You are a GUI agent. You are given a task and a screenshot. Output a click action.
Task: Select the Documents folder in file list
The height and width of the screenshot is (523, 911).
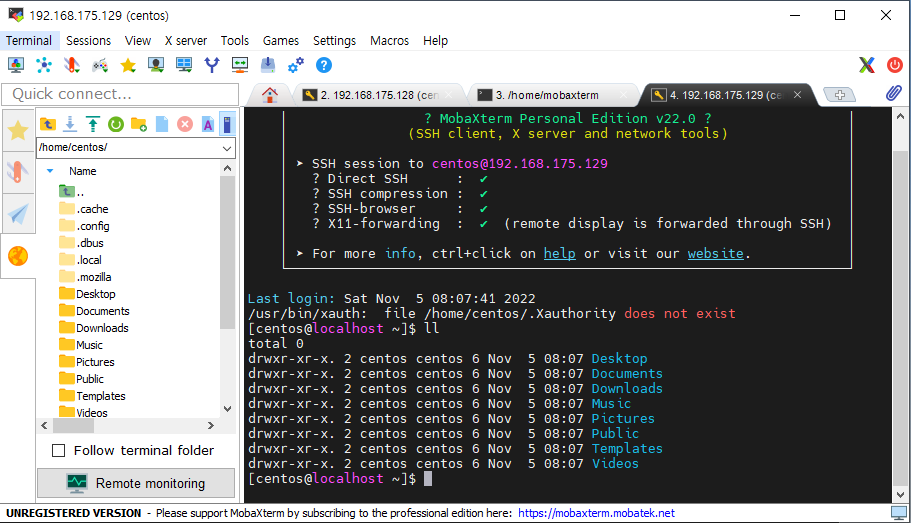coord(95,311)
